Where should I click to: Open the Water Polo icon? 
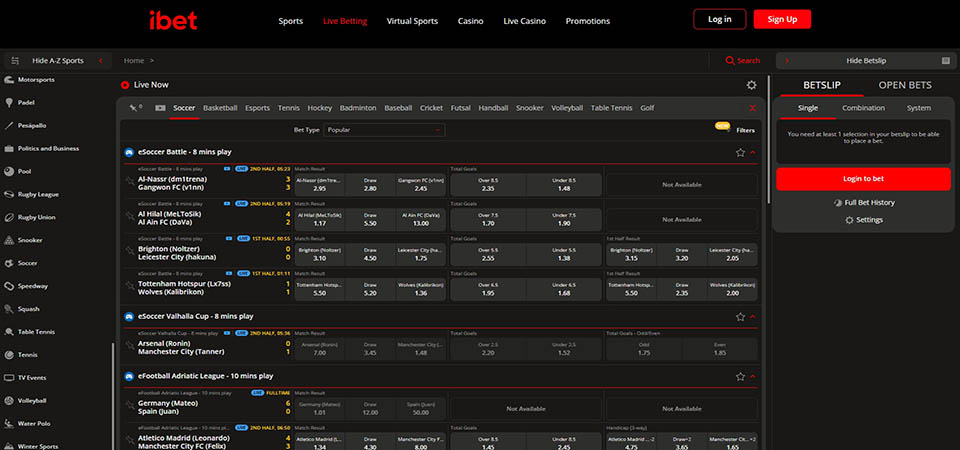coord(9,424)
